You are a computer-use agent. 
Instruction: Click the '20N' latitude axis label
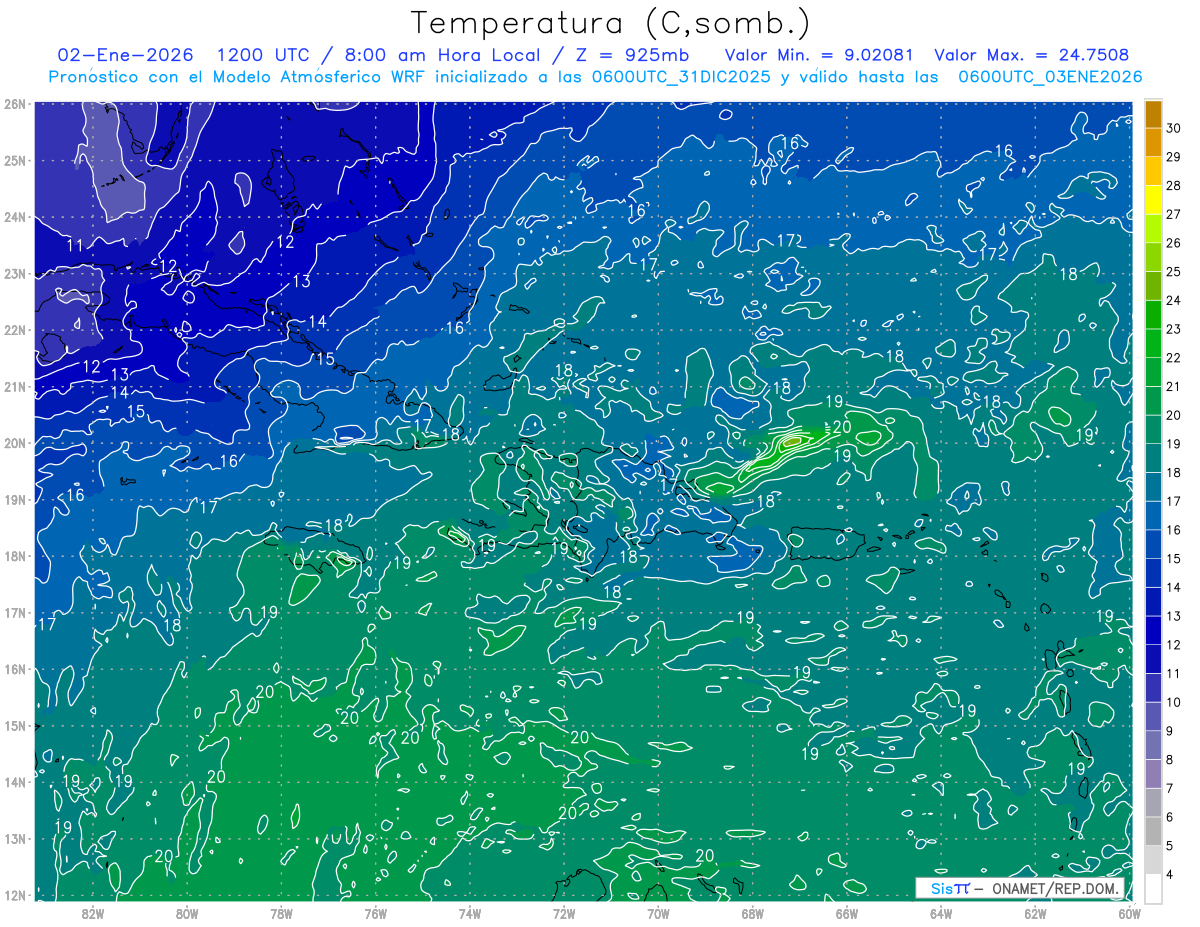click(14, 443)
